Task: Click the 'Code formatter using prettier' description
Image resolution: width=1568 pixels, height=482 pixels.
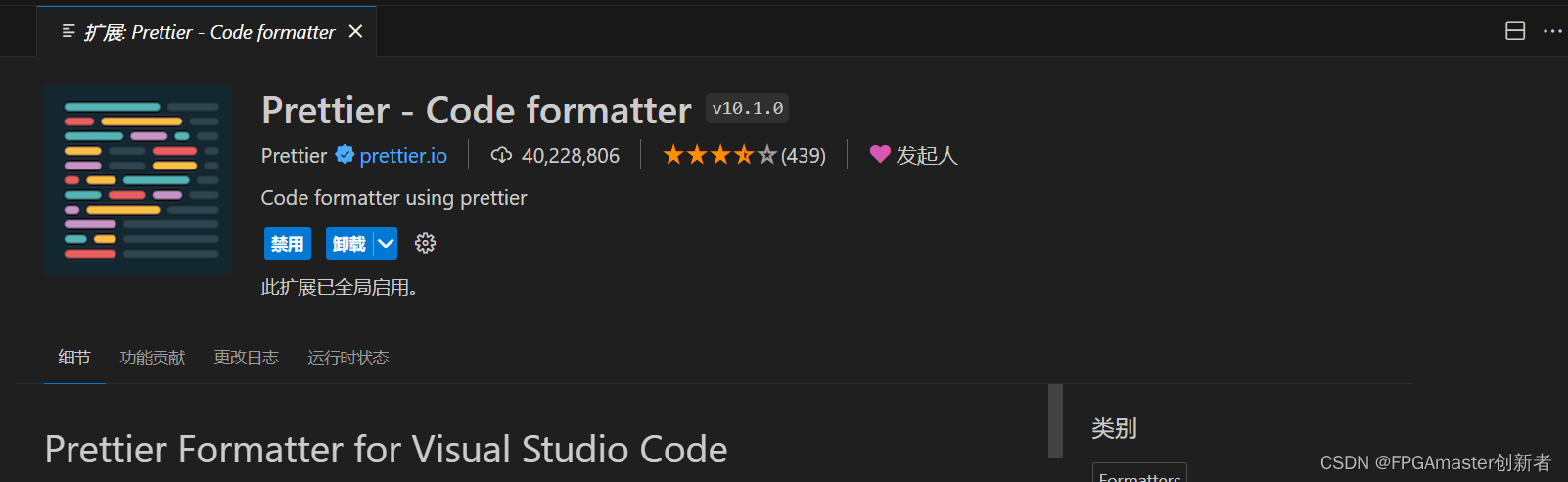Action: (x=393, y=198)
